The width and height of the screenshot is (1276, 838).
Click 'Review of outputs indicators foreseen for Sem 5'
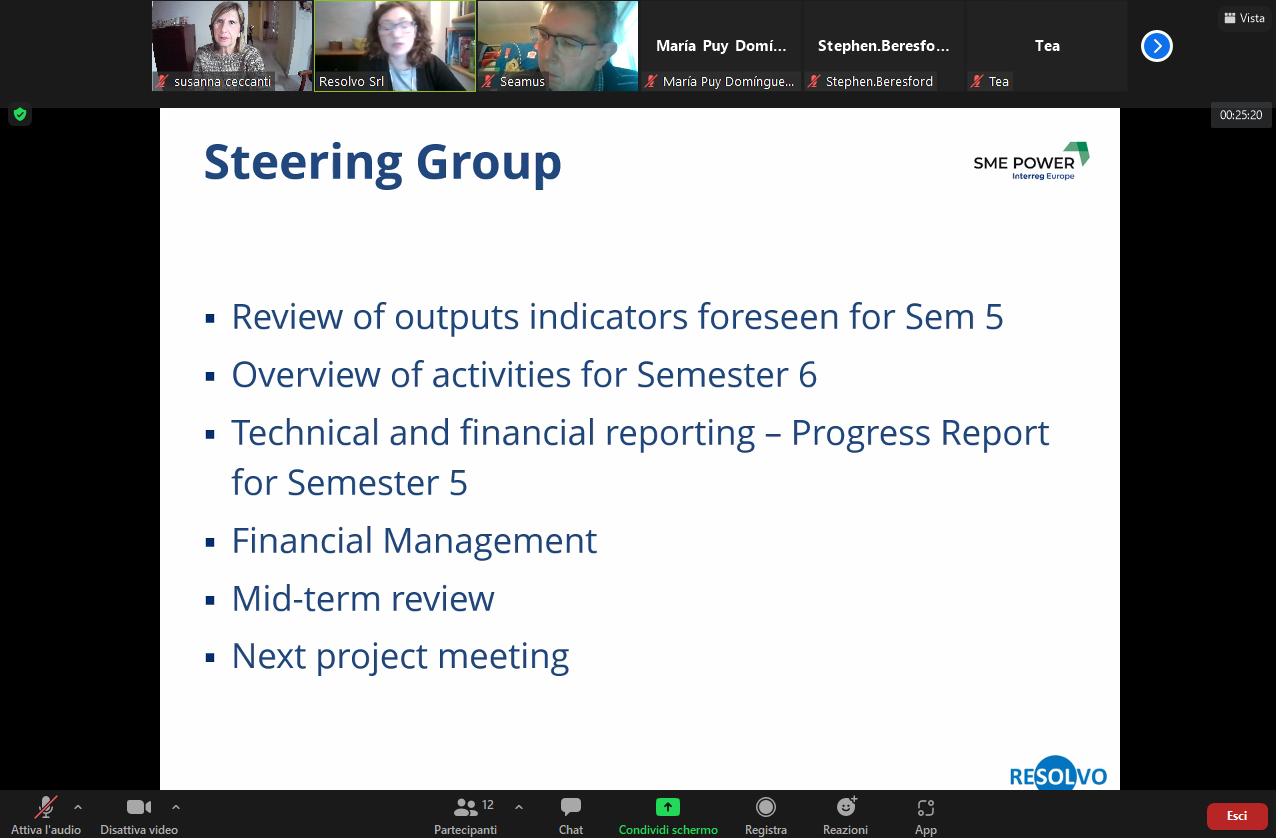tap(617, 316)
